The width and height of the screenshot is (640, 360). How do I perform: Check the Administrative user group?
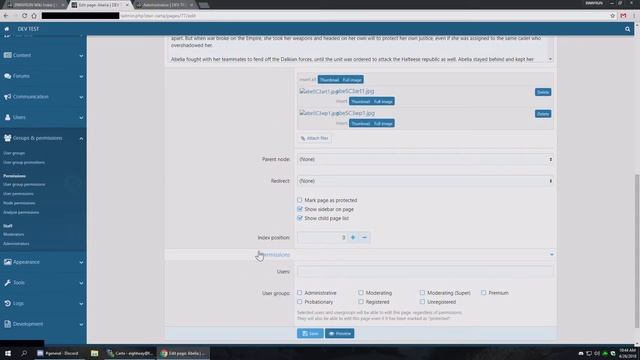coord(300,293)
